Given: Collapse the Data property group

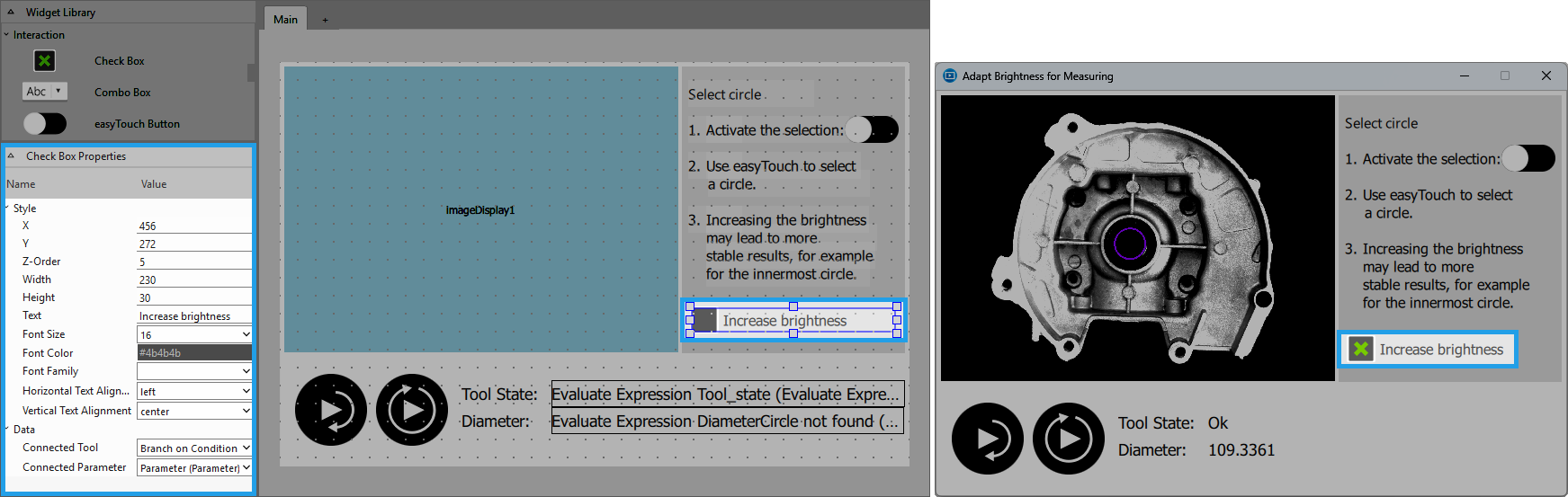Looking at the screenshot, I should (x=7, y=429).
